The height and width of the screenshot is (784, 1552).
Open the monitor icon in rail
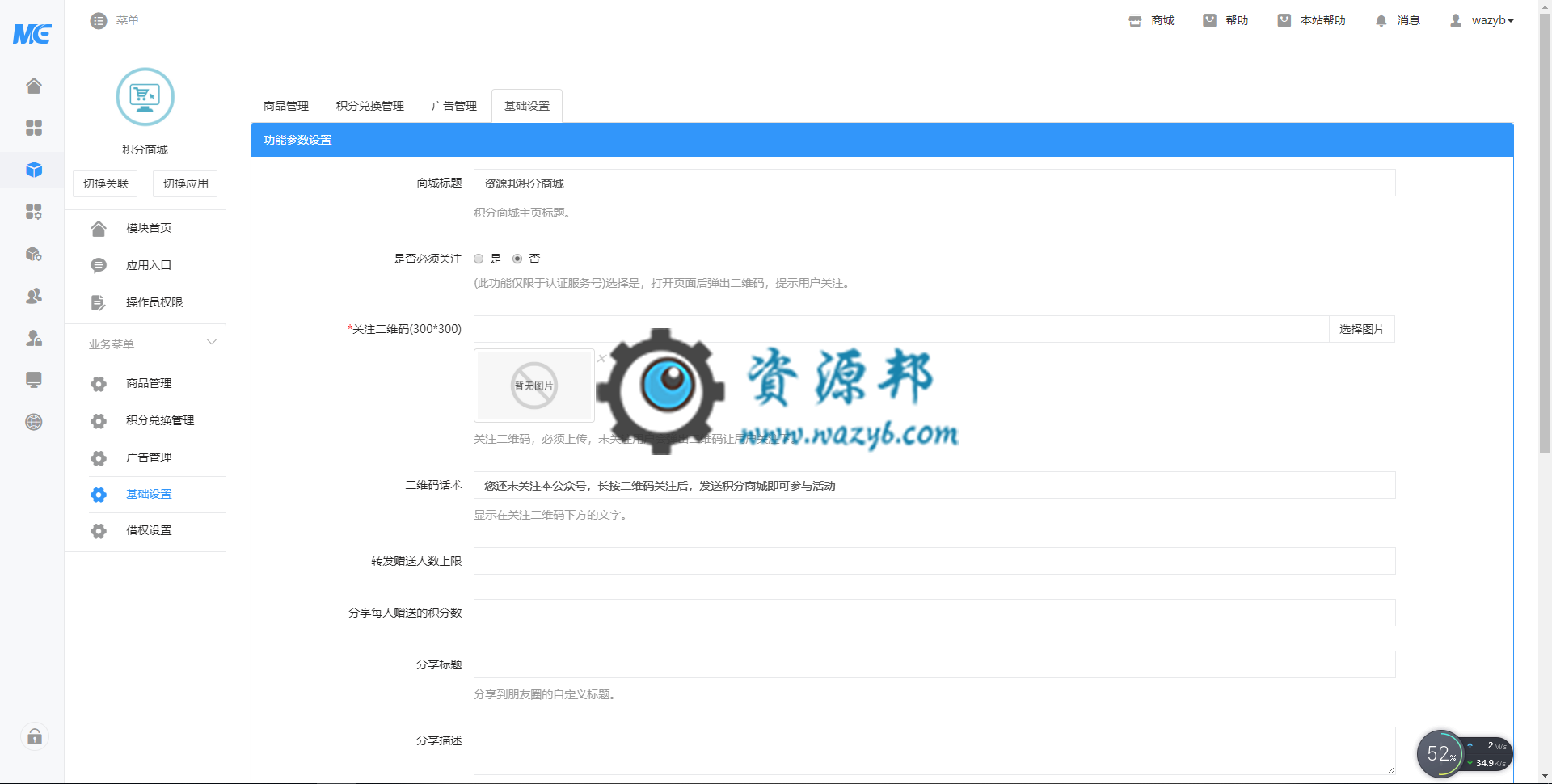pyautogui.click(x=34, y=380)
